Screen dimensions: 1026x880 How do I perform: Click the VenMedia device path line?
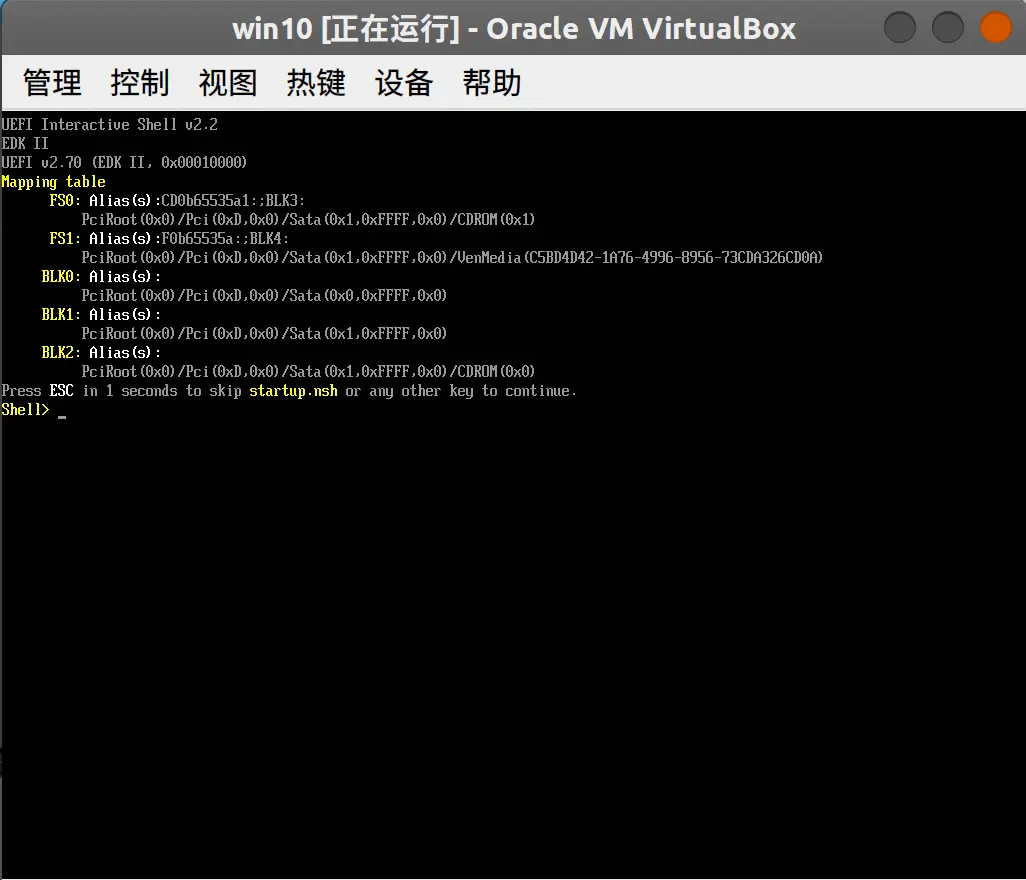point(452,258)
